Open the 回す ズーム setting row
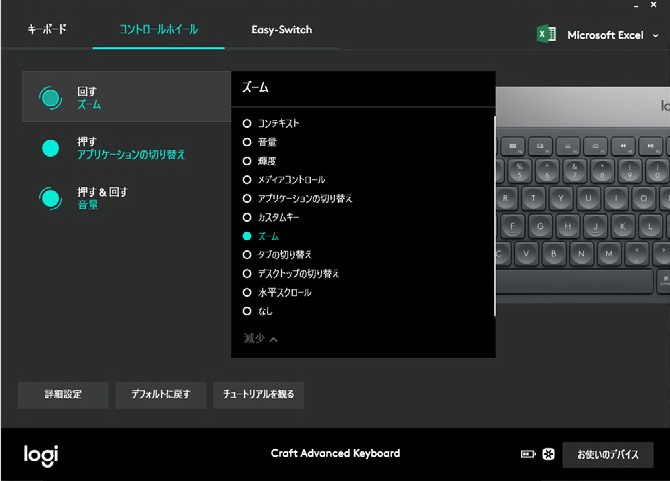The width and height of the screenshot is (670, 481). click(126, 97)
